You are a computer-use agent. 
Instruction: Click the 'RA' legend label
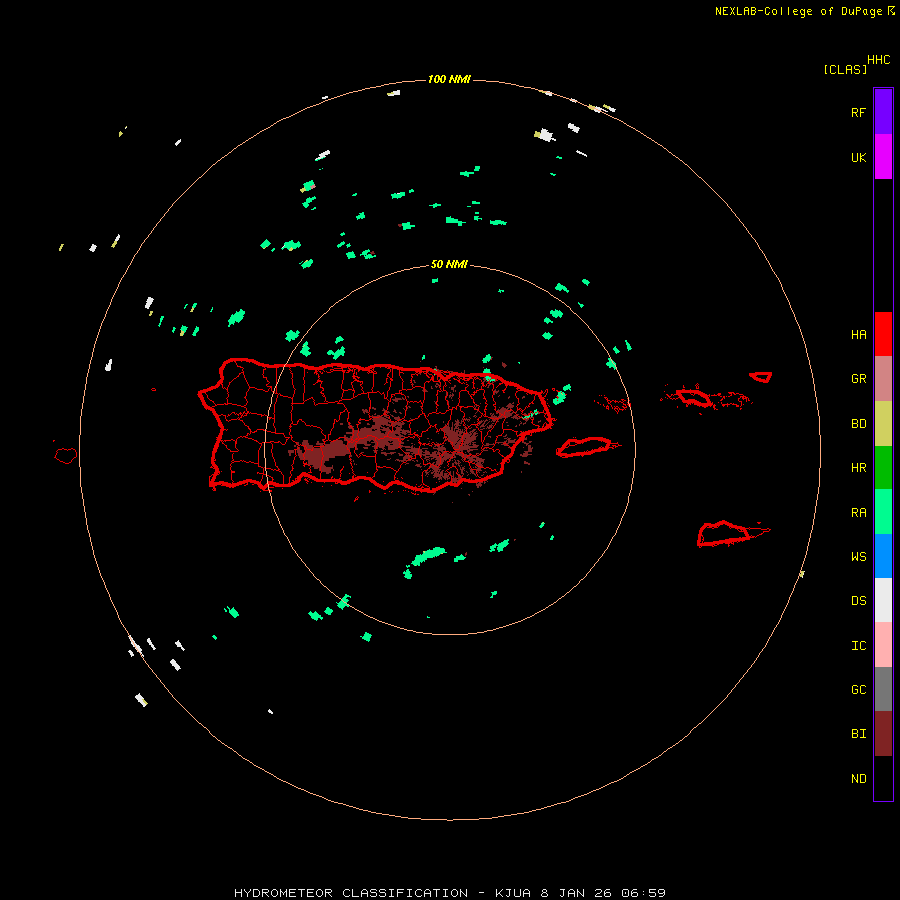click(x=858, y=513)
